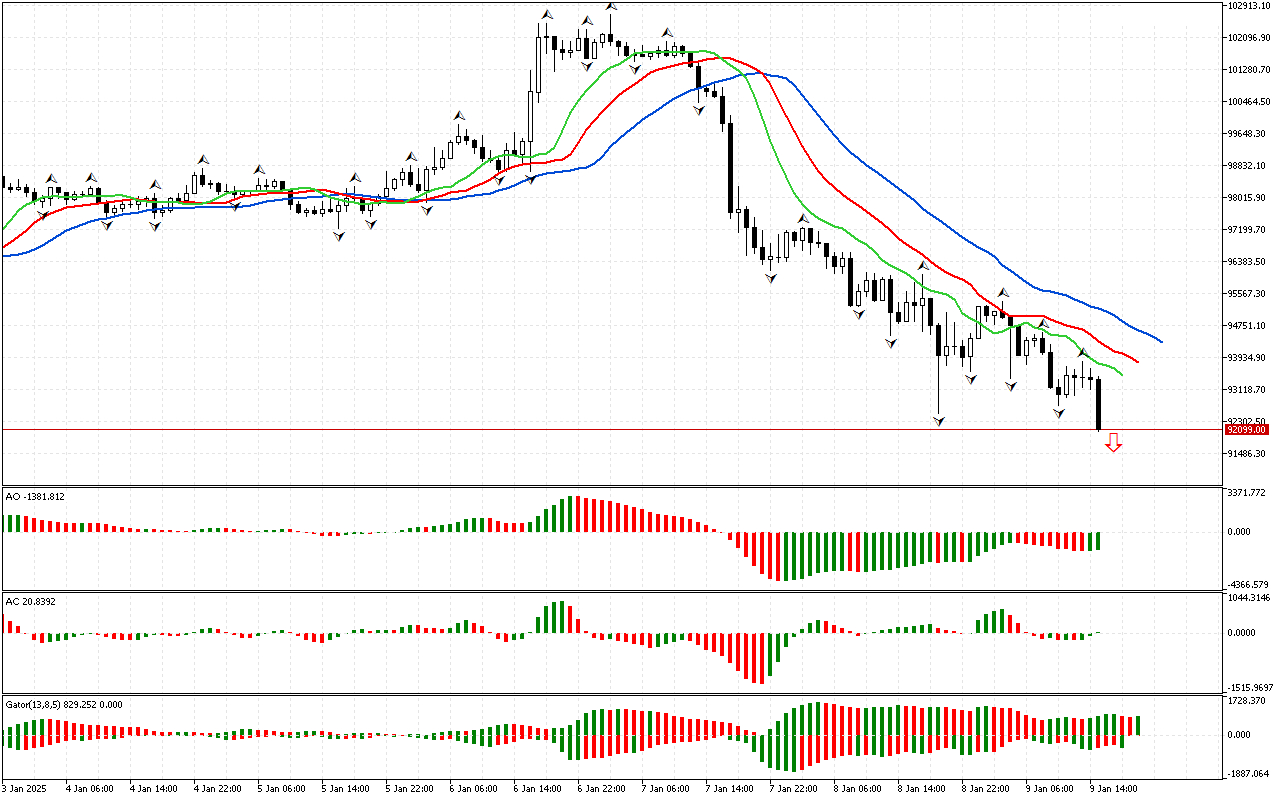Click the 95567.30 price level
Screen dimensions: 1280x800
click(1247, 294)
